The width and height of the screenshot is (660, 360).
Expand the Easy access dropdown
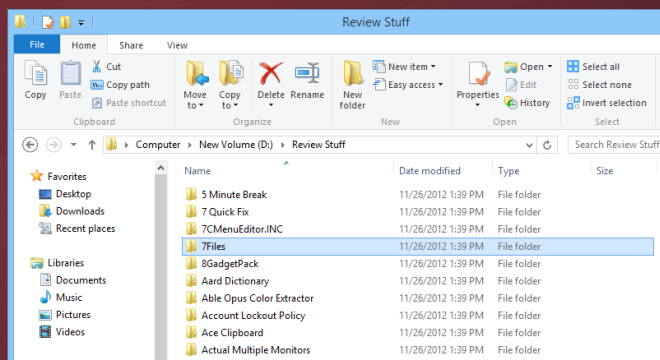pos(440,85)
